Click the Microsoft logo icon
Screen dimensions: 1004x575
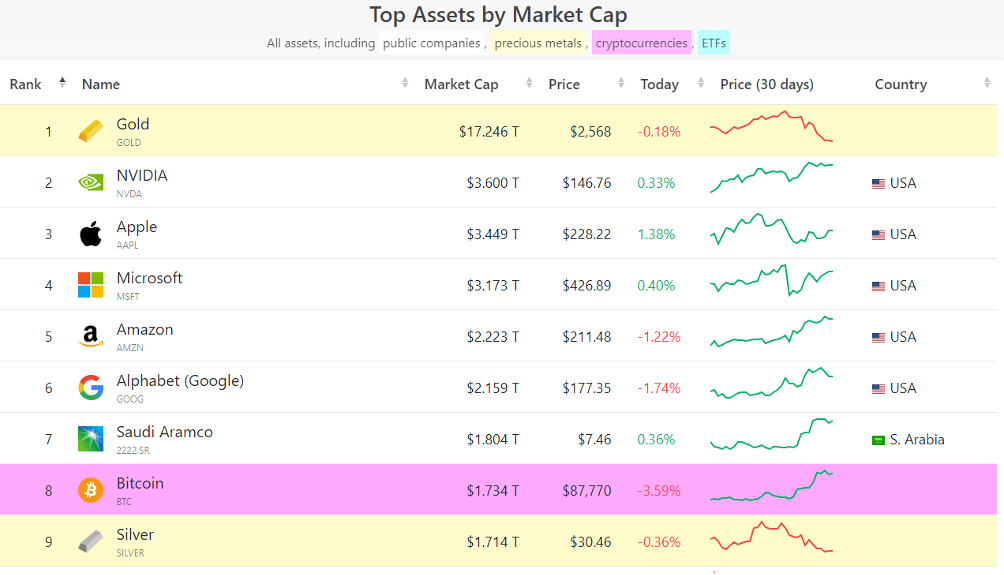[90, 285]
